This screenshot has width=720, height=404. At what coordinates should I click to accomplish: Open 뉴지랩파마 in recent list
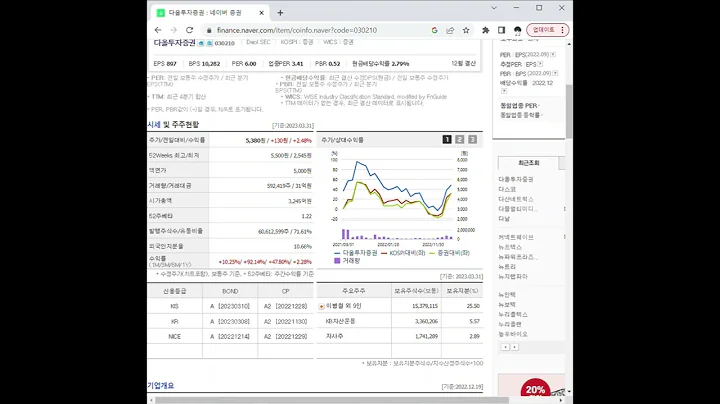(513, 276)
